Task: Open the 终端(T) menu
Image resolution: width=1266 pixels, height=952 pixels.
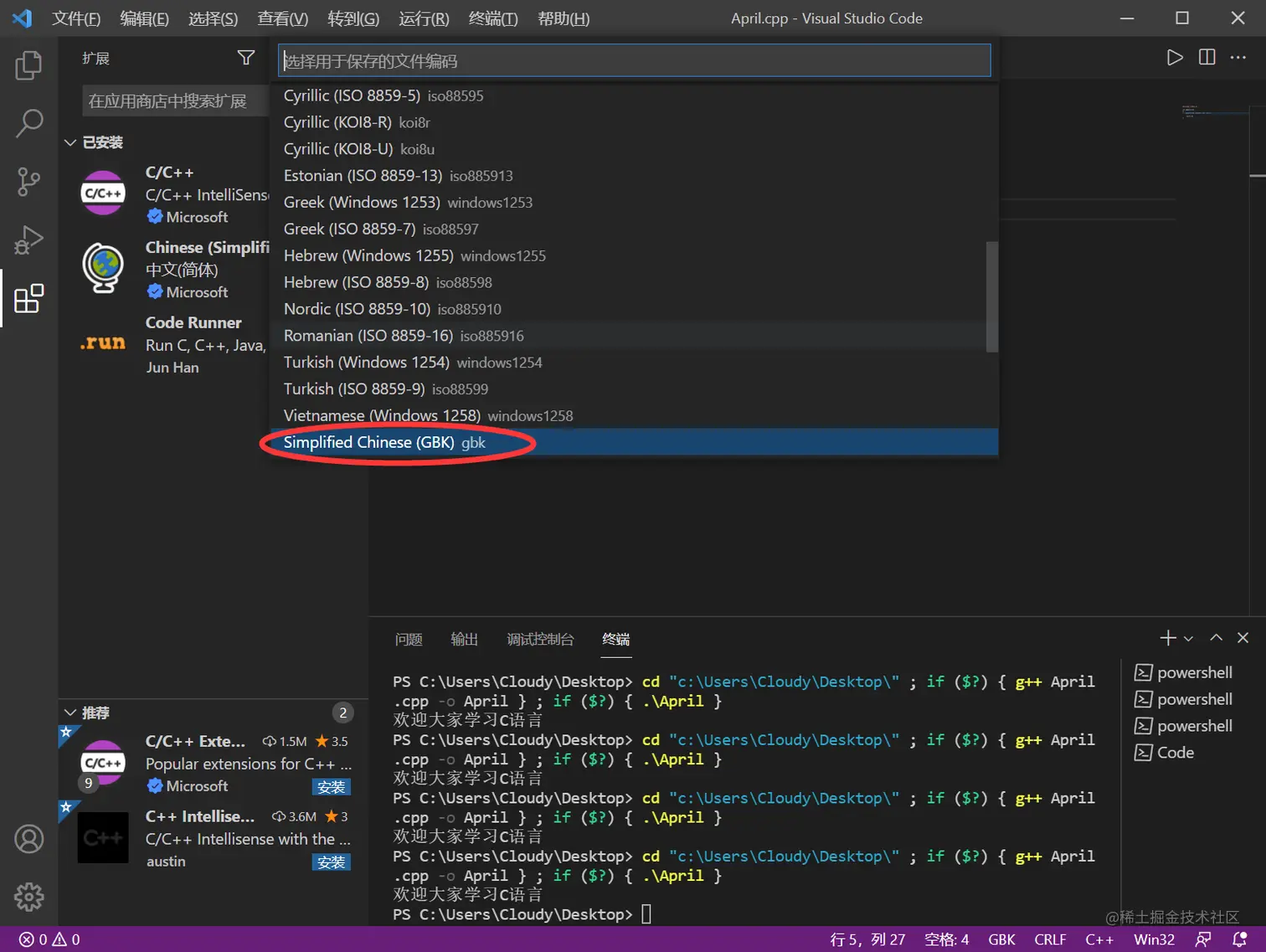Action: 493,18
